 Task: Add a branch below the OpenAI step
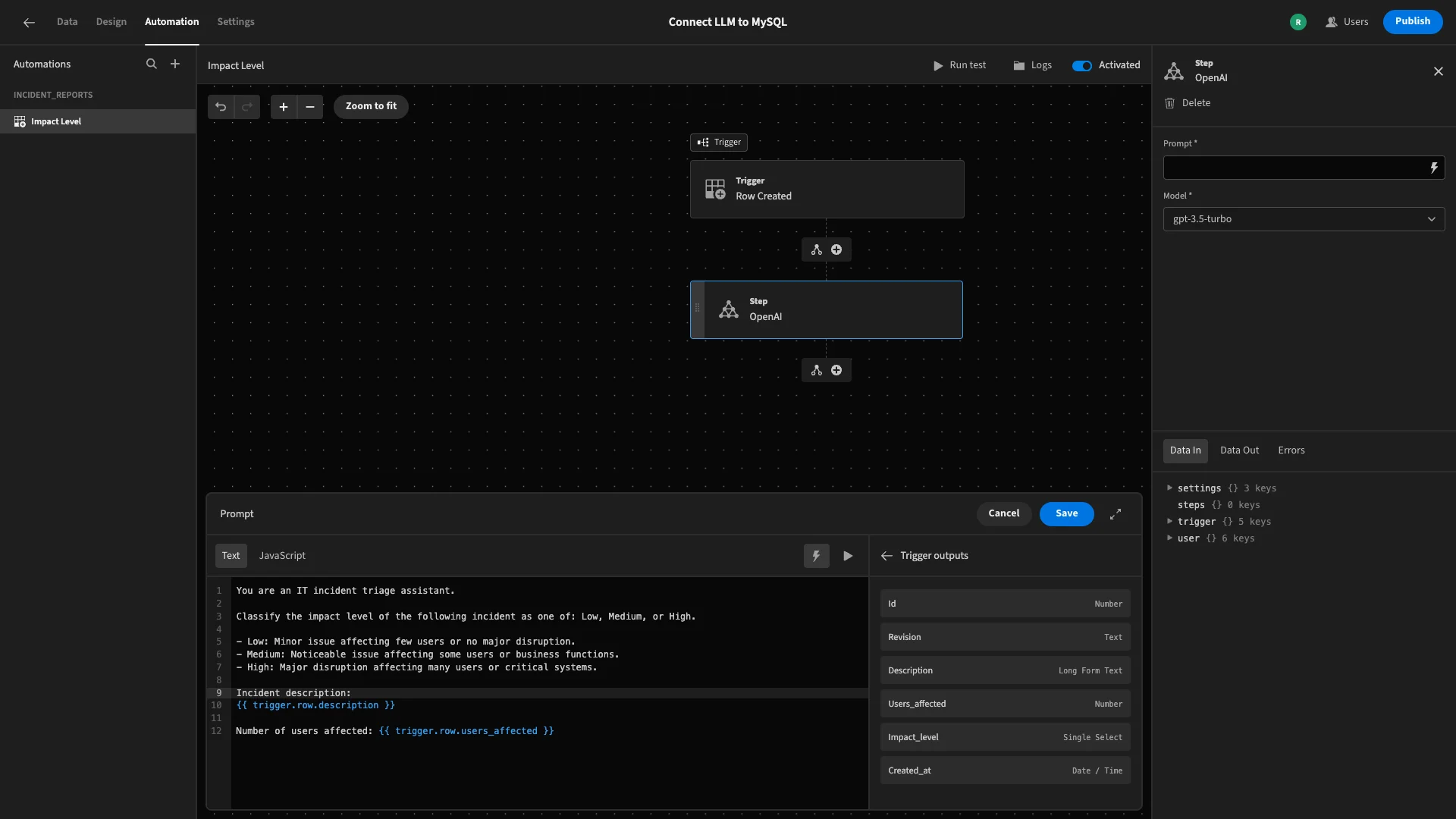(x=817, y=370)
